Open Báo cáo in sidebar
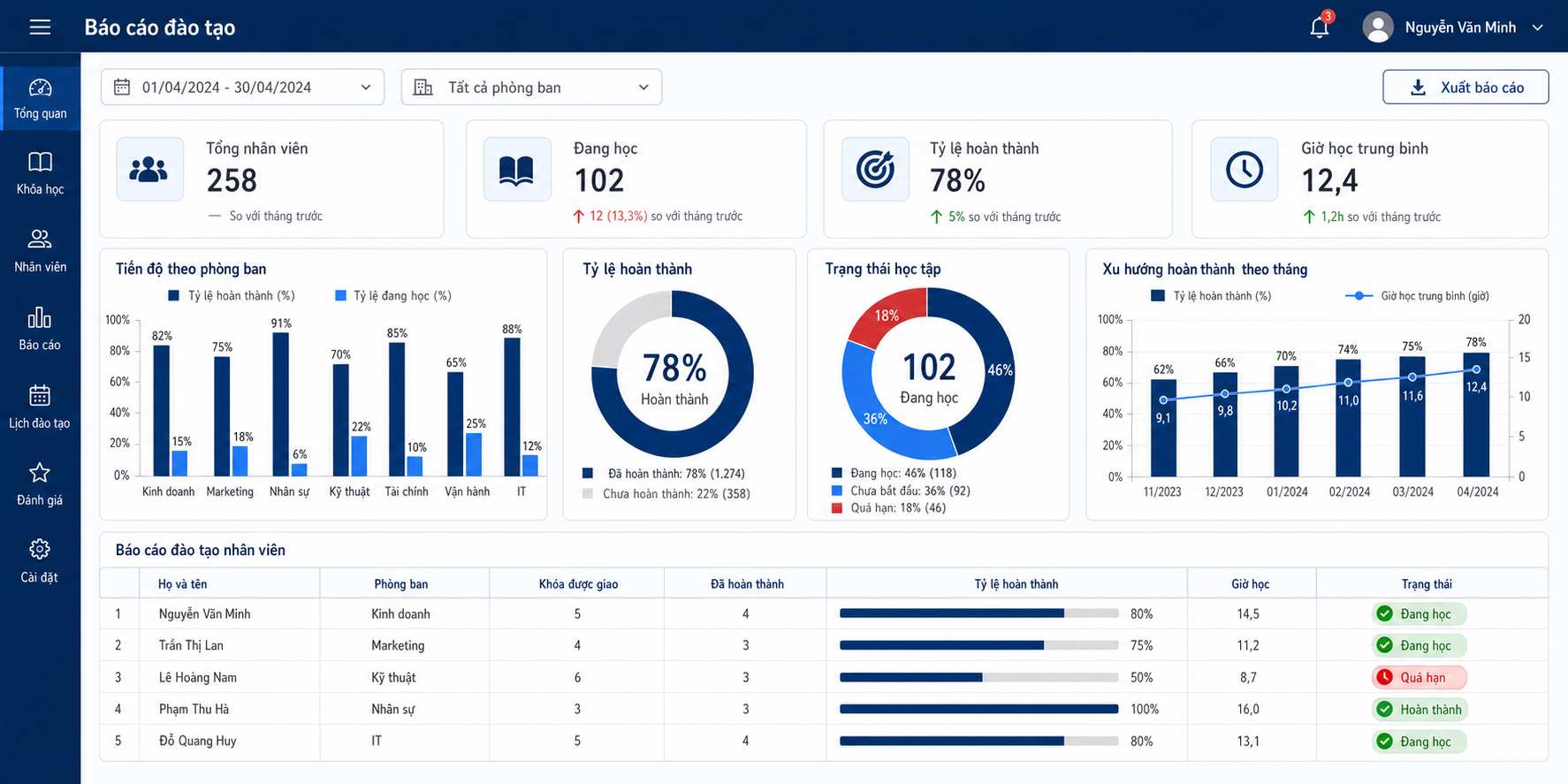1568x784 pixels. [x=40, y=329]
